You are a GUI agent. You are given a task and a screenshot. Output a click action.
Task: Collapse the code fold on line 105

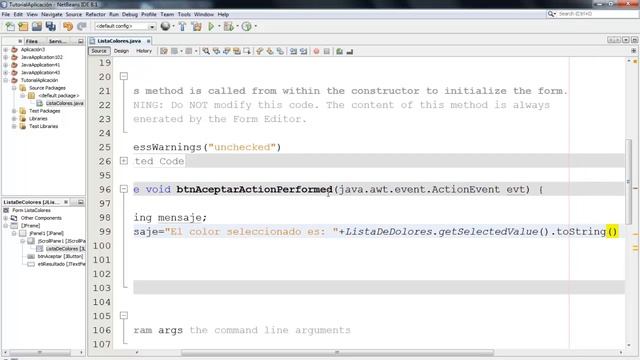click(x=124, y=316)
